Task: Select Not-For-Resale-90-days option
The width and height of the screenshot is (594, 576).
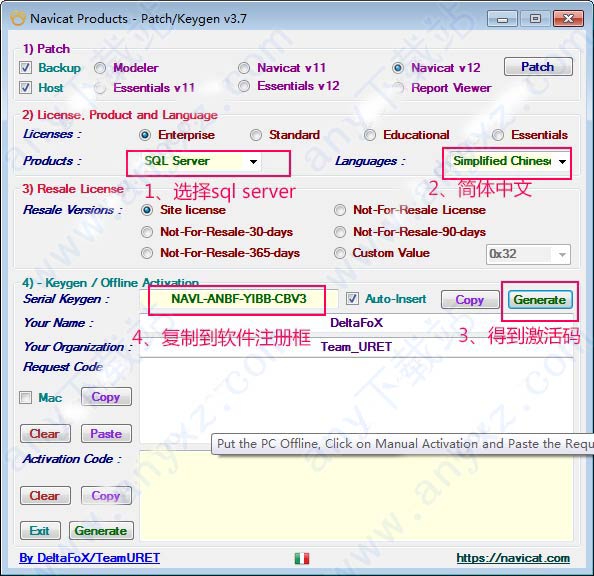Action: 340,232
